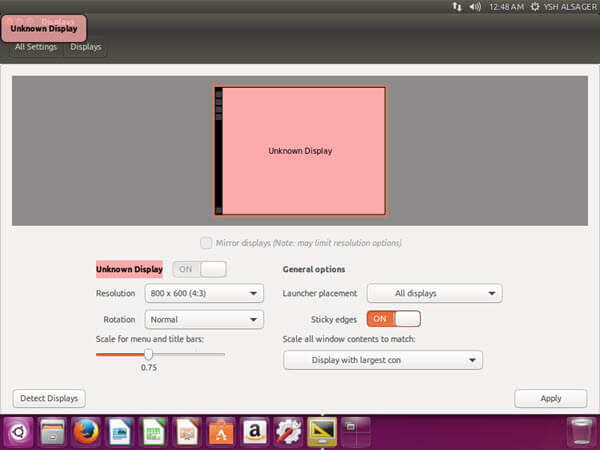Screen dimensions: 600x450
Task: Click the menu and title bars scale slider
Action: [160, 354]
